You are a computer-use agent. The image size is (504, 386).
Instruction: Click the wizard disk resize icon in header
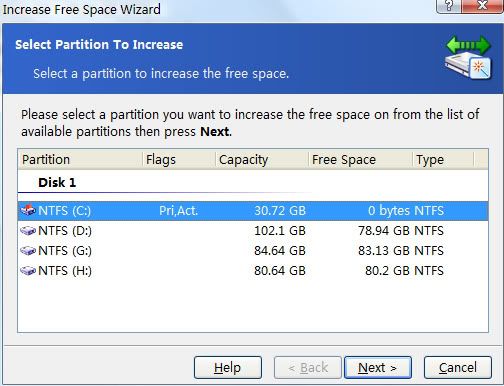tap(468, 58)
